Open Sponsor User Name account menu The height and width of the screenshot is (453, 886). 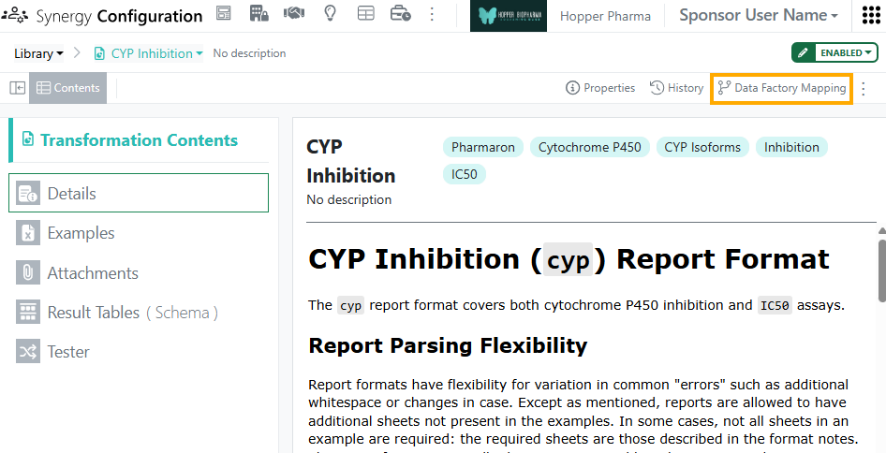coord(758,16)
